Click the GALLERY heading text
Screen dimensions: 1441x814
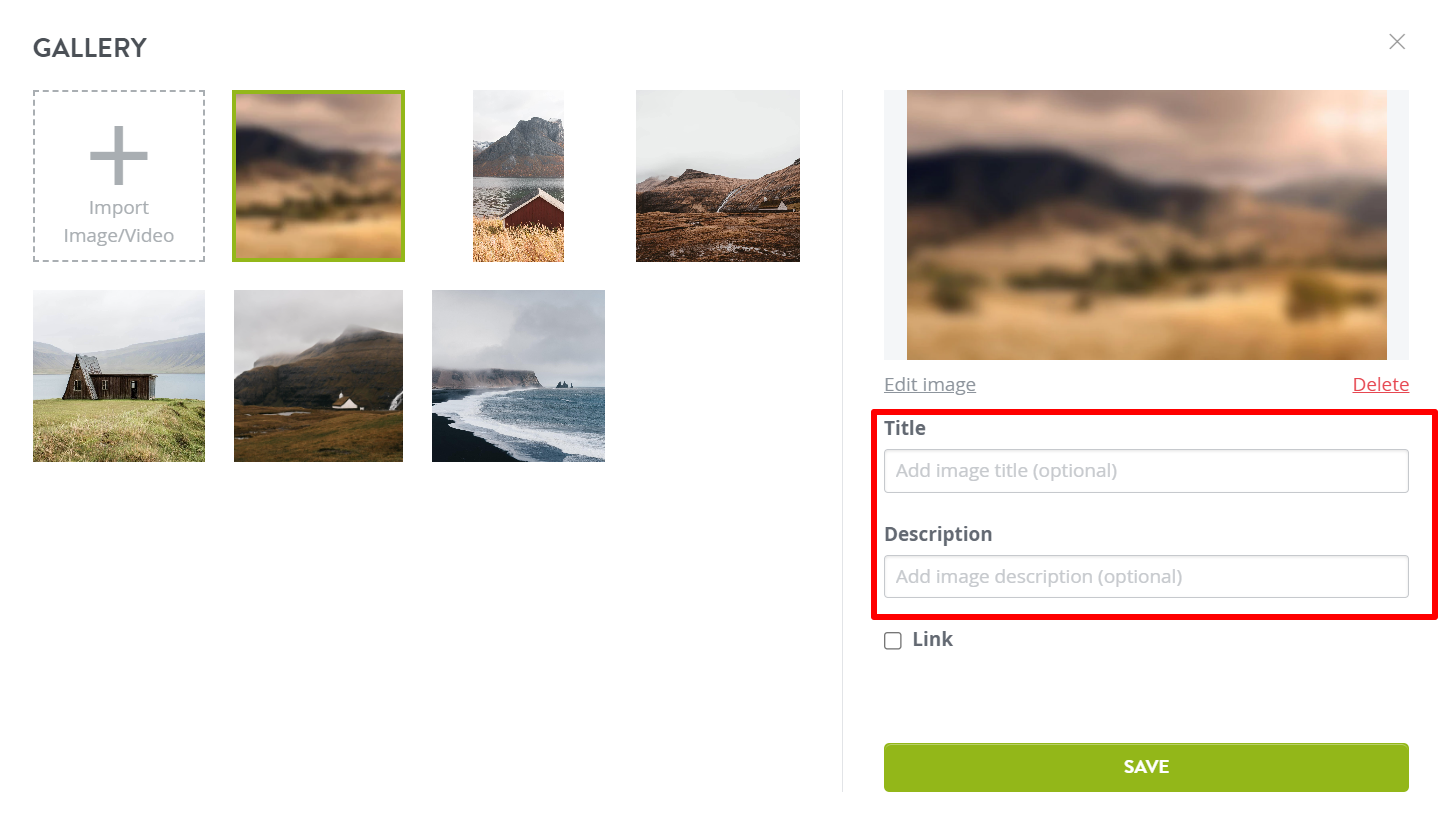[90, 48]
